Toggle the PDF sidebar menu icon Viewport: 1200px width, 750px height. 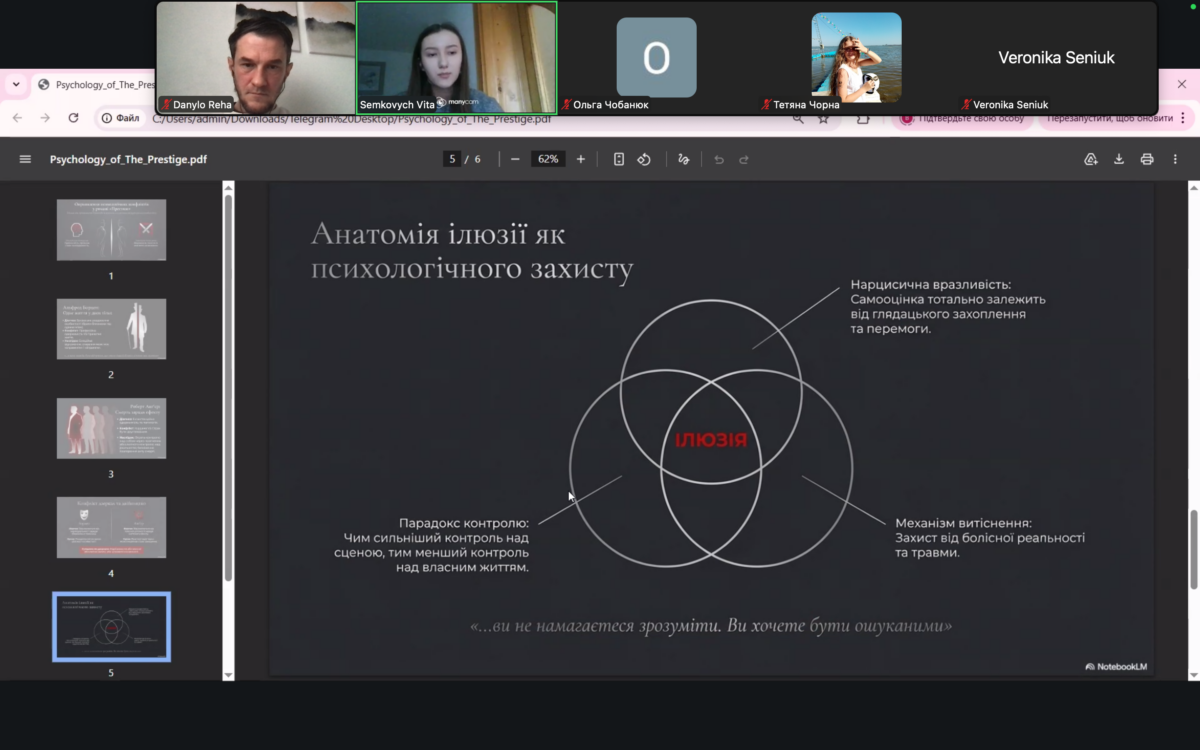point(25,159)
